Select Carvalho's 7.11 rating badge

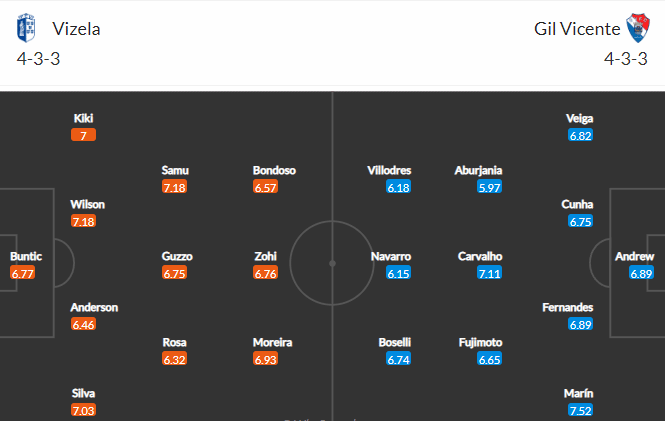[489, 273]
